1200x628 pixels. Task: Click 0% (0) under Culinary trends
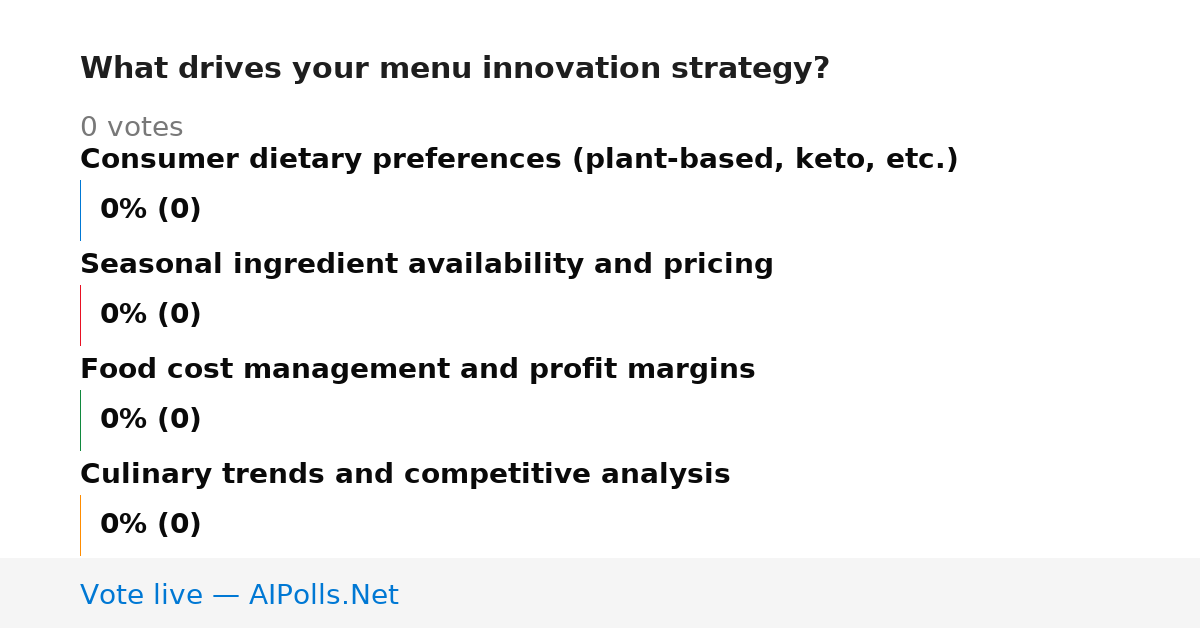pos(151,525)
